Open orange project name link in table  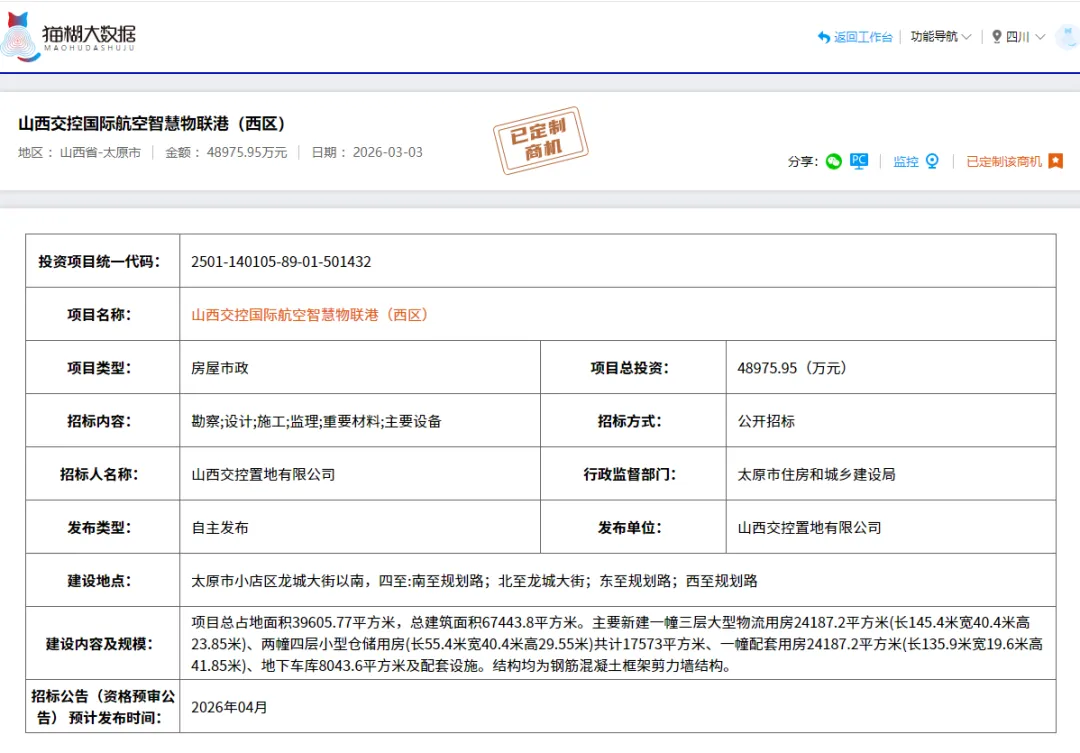[x=309, y=315]
